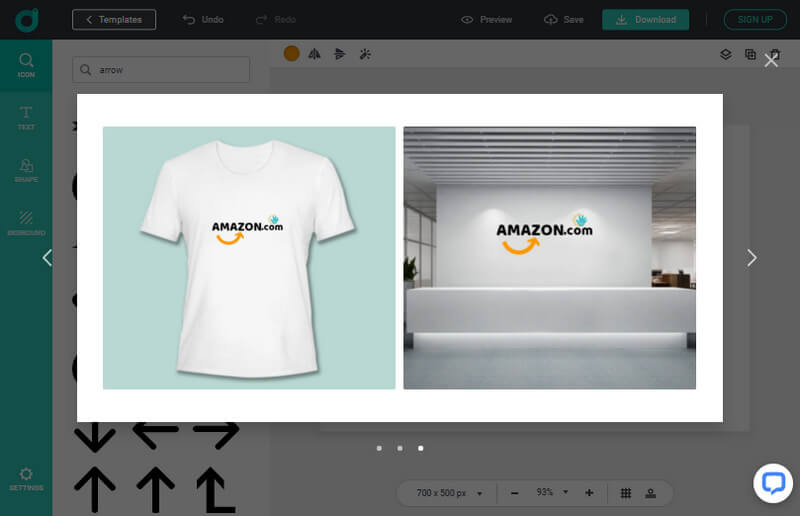800x516 pixels.
Task: Save the logo to cloud
Action: click(x=564, y=19)
